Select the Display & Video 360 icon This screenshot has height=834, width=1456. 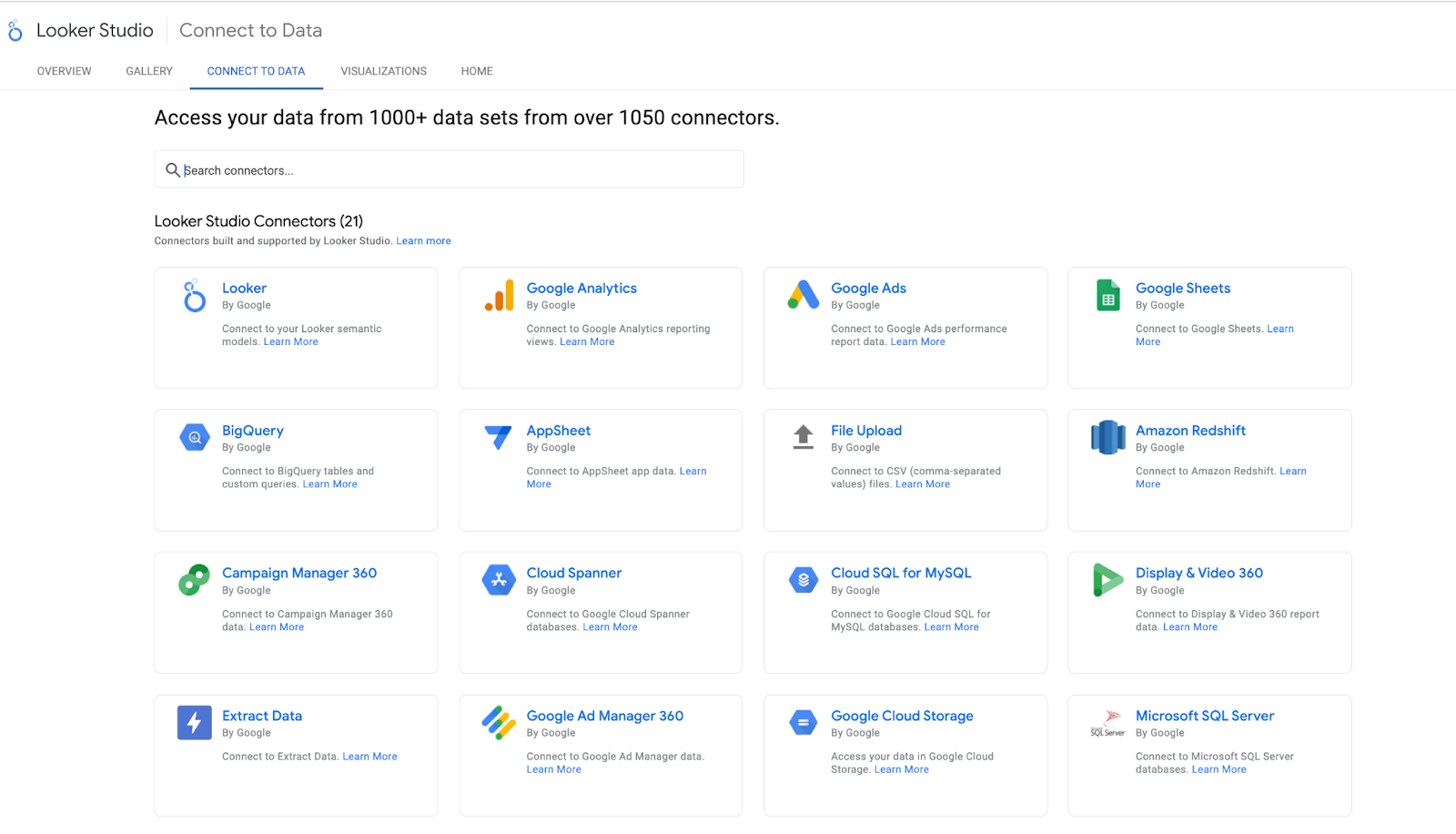click(x=1107, y=579)
